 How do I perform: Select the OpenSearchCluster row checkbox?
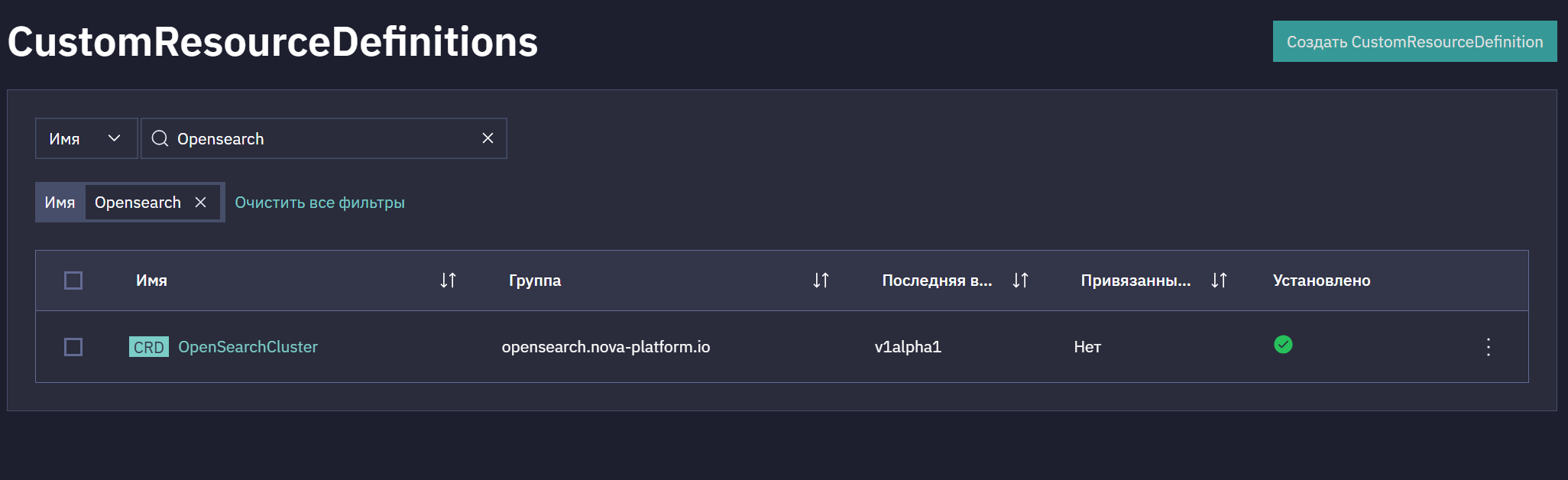tap(73, 347)
